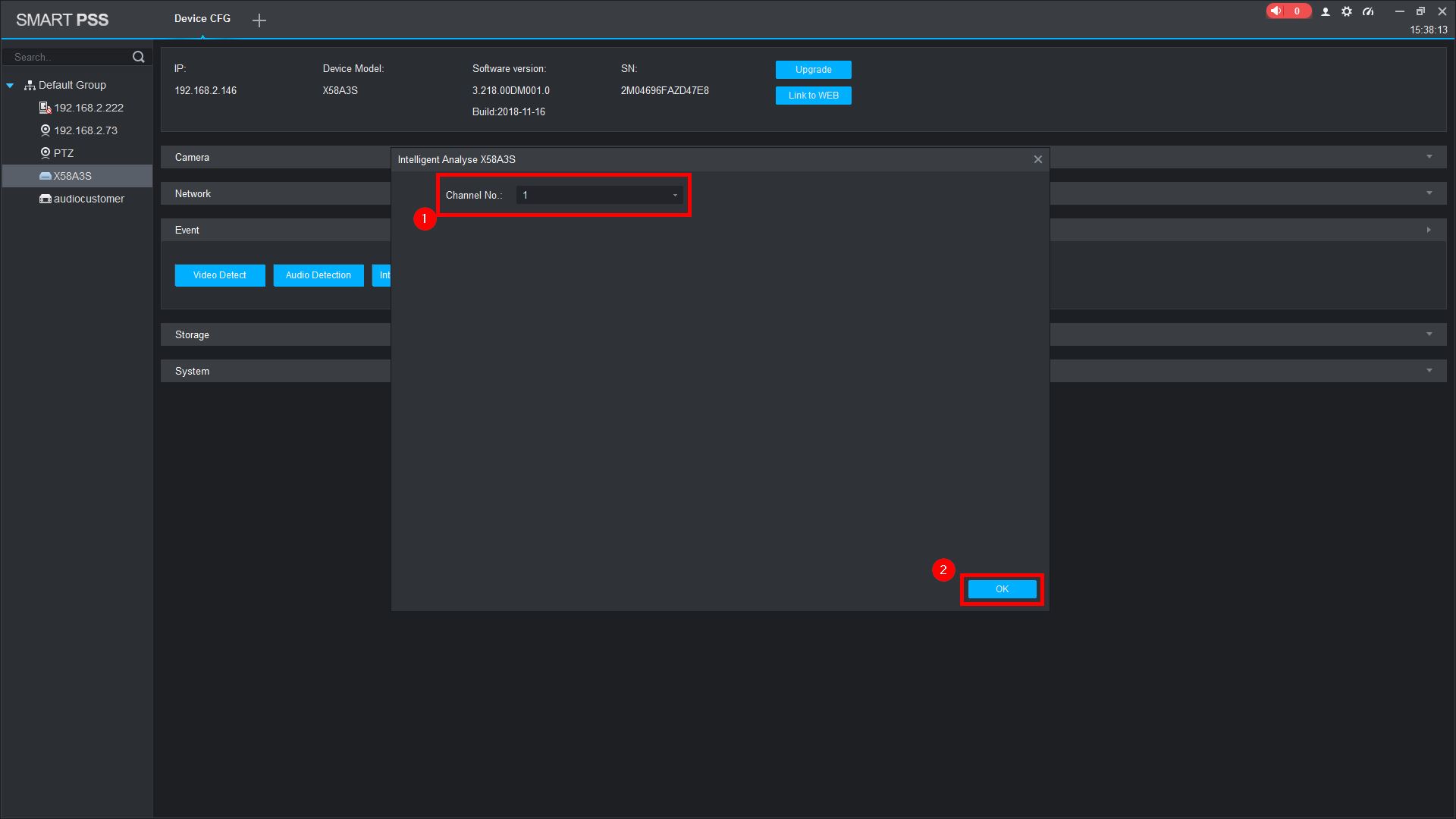
Task: Expand the System section arrow
Action: pyautogui.click(x=1429, y=371)
